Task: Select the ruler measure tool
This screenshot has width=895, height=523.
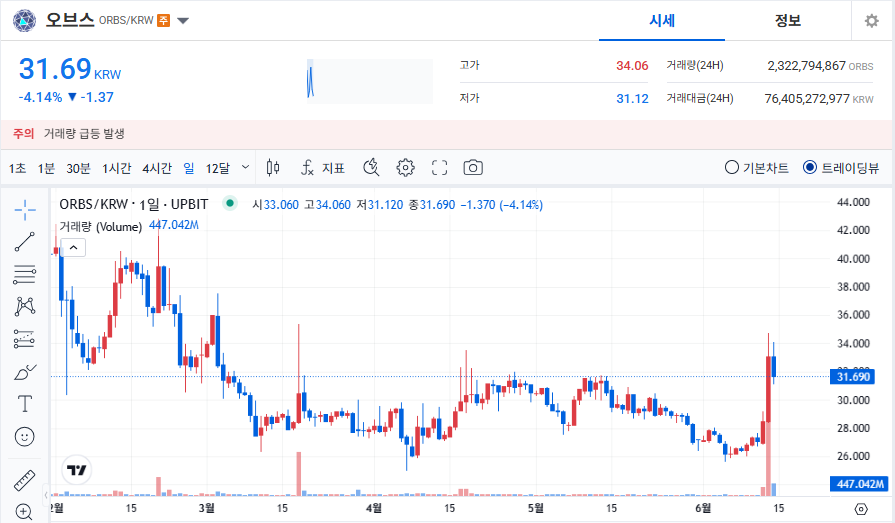Action: tap(25, 480)
